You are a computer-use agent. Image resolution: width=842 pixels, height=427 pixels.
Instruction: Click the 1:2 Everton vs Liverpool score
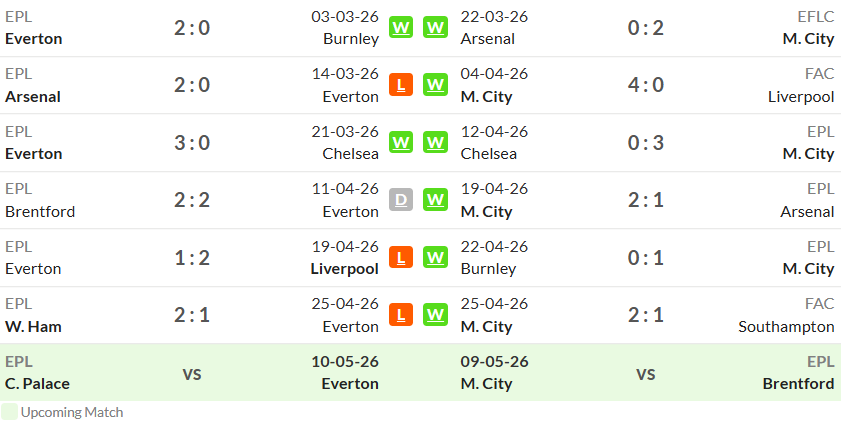(192, 258)
